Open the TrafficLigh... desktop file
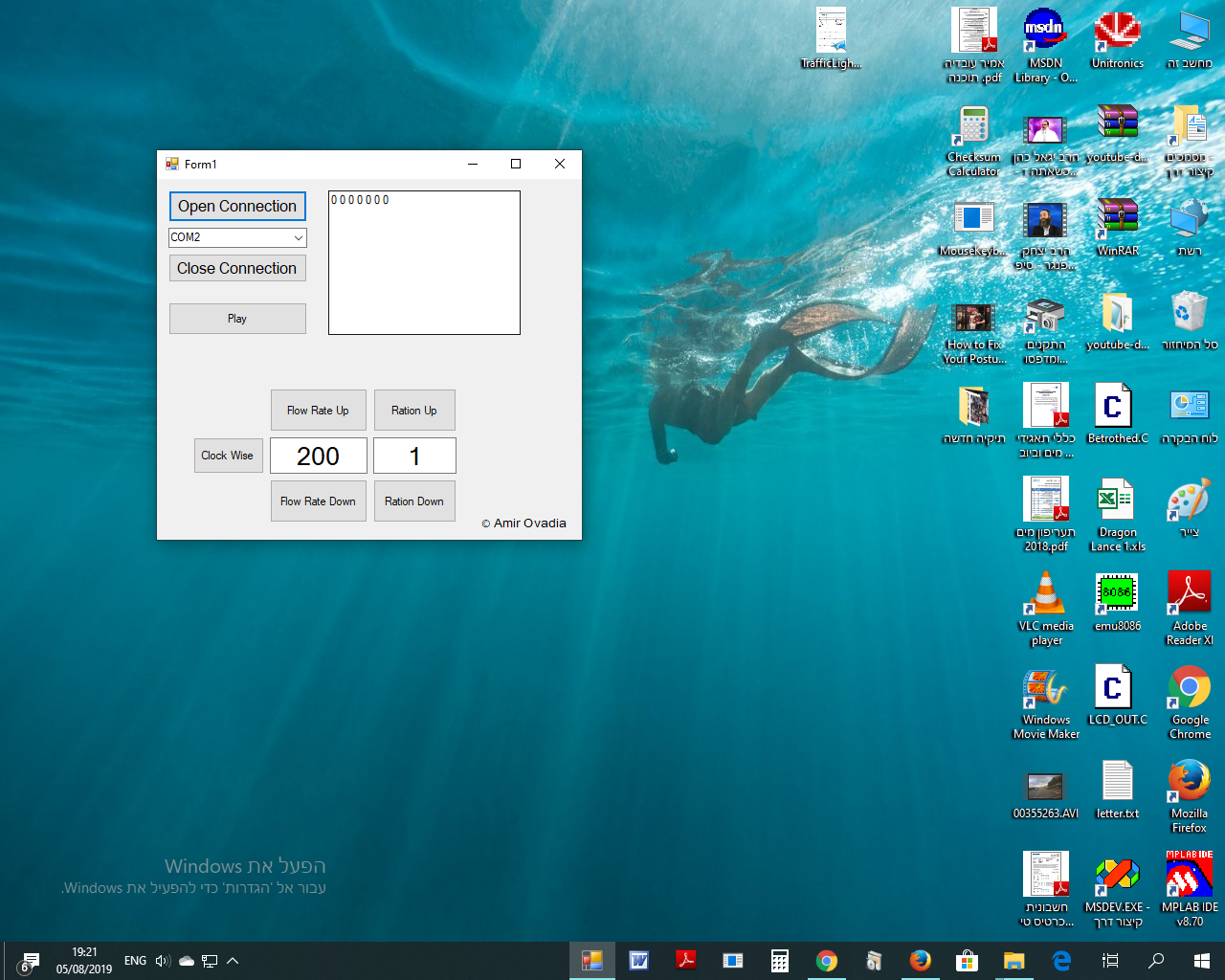This screenshot has height=980, width=1225. pos(831,38)
